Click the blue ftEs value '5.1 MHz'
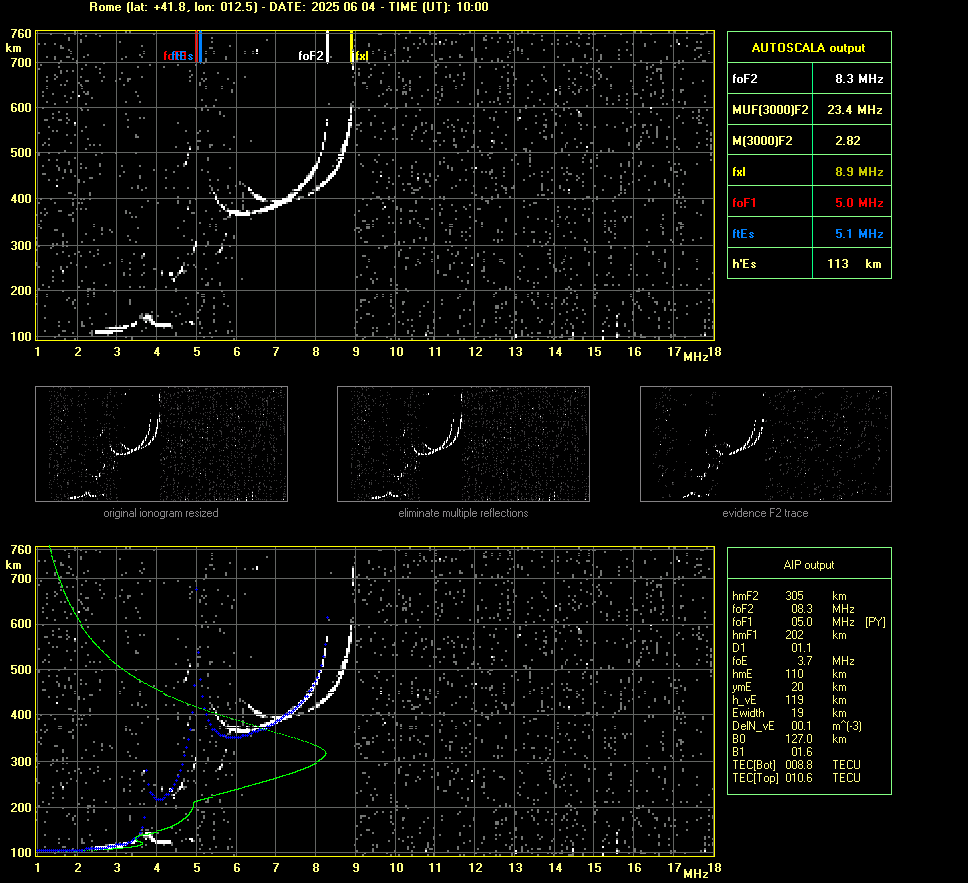The image size is (968, 883). click(x=859, y=233)
